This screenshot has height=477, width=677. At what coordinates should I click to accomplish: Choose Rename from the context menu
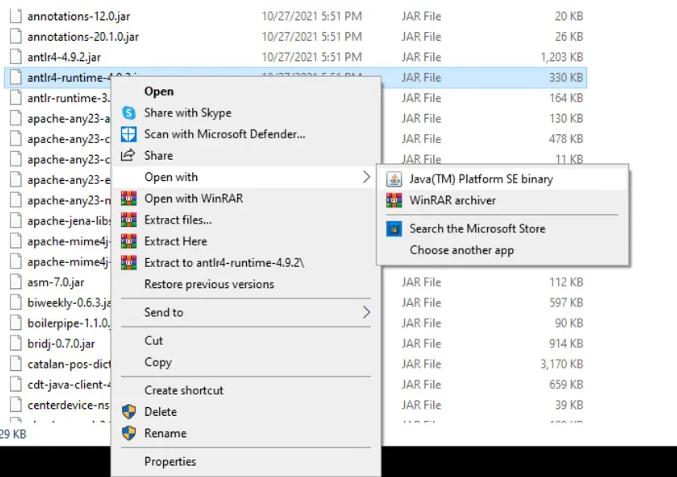246,433
